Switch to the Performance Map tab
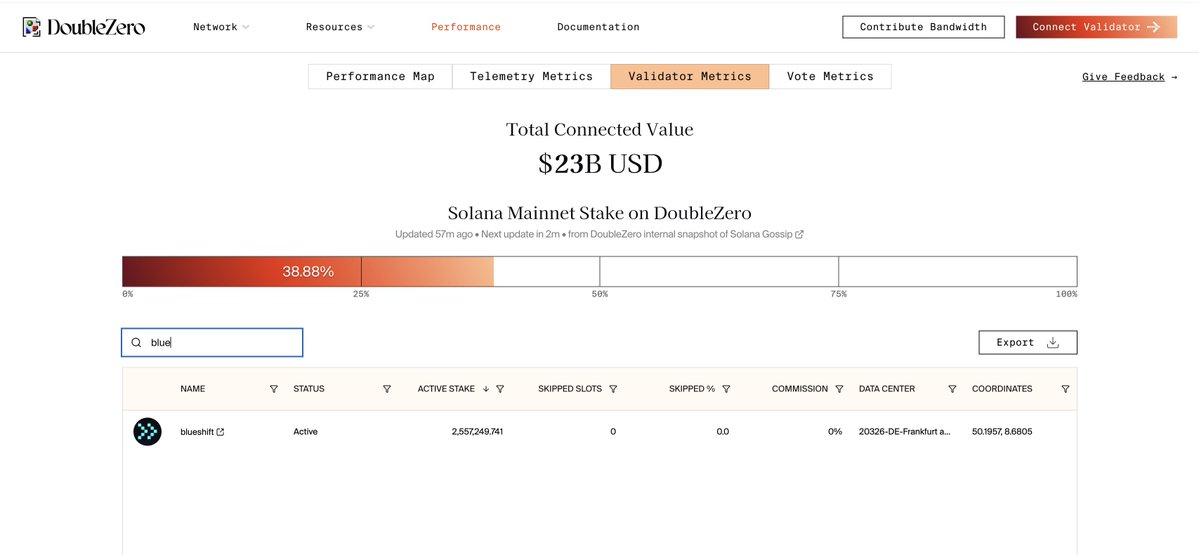 pos(380,76)
